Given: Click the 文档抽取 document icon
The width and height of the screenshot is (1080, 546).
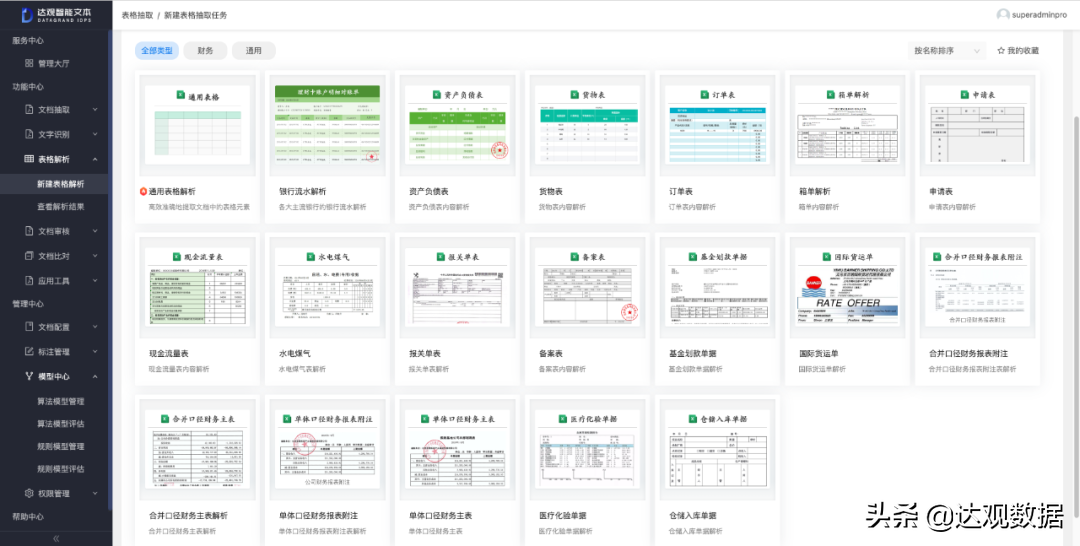Looking at the screenshot, I should pos(29,109).
